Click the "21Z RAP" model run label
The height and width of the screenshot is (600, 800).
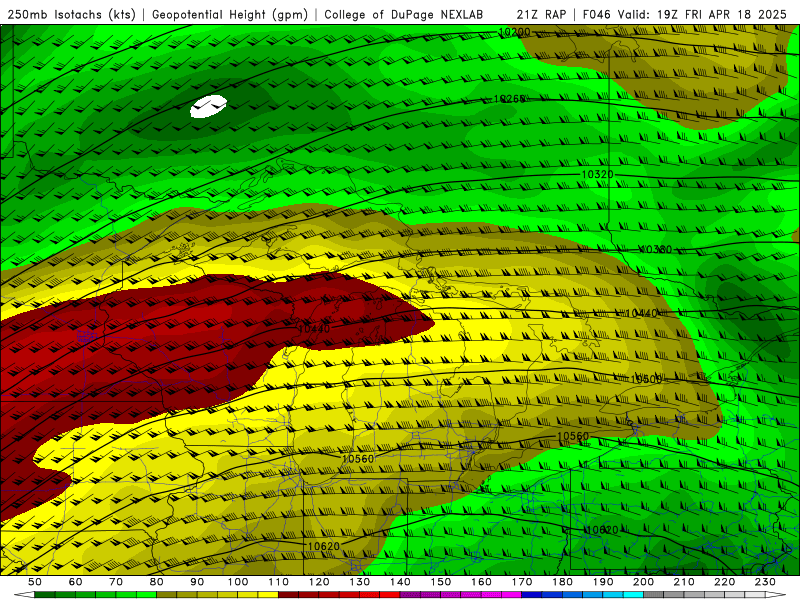(541, 14)
